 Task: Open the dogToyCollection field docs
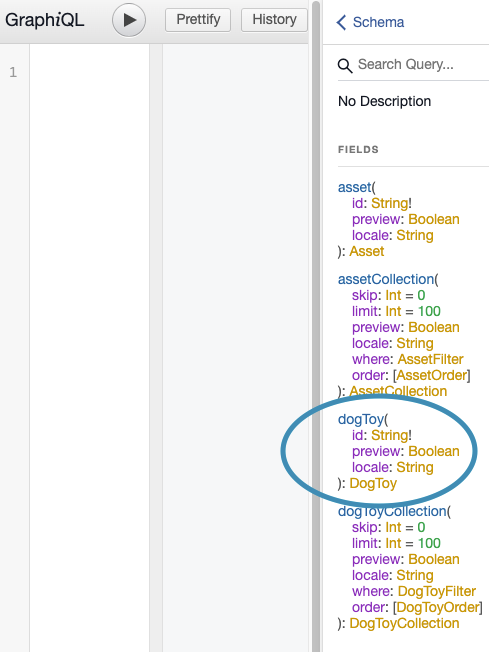392,511
